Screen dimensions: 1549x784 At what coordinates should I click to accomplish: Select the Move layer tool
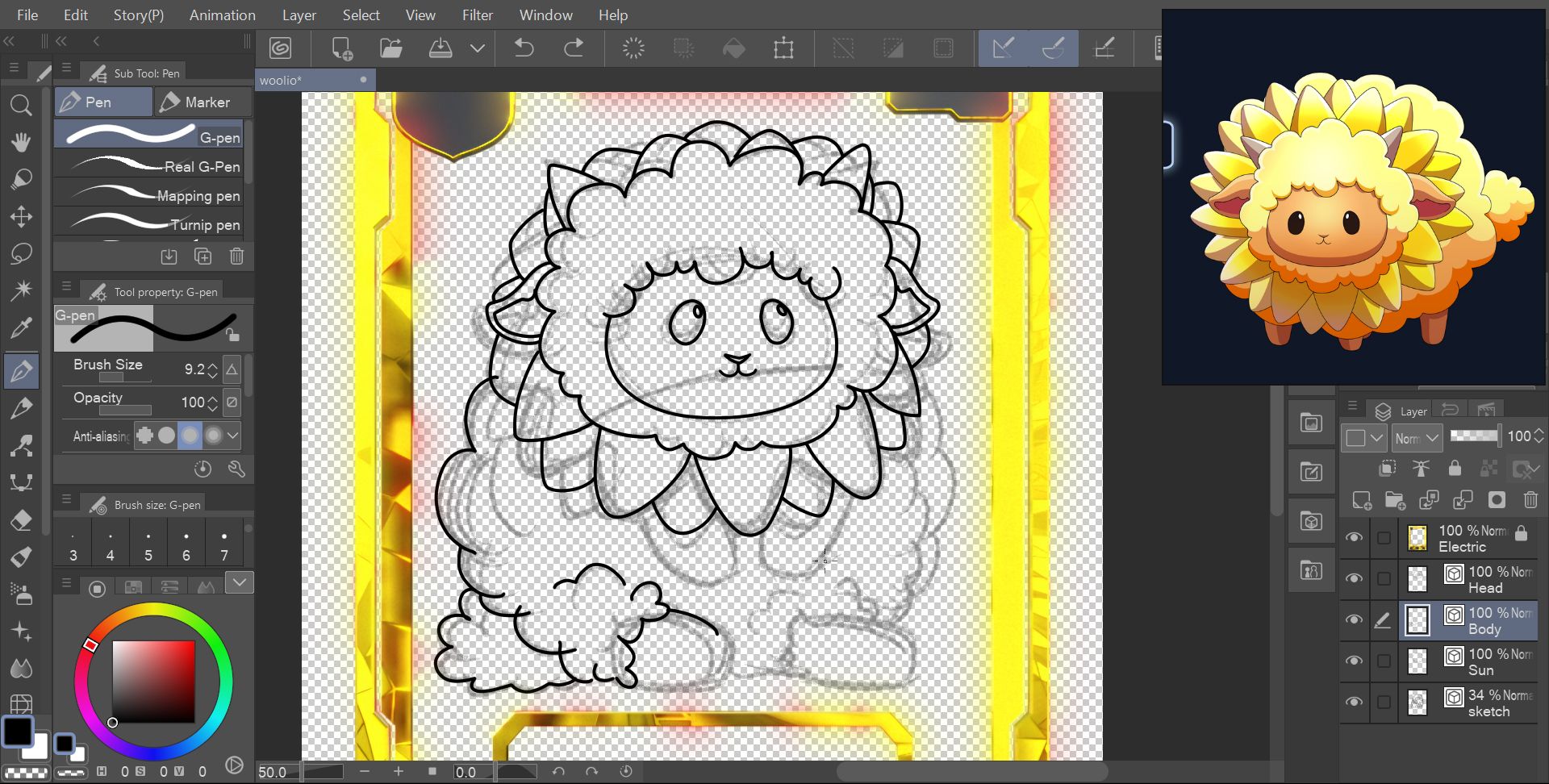(21, 216)
